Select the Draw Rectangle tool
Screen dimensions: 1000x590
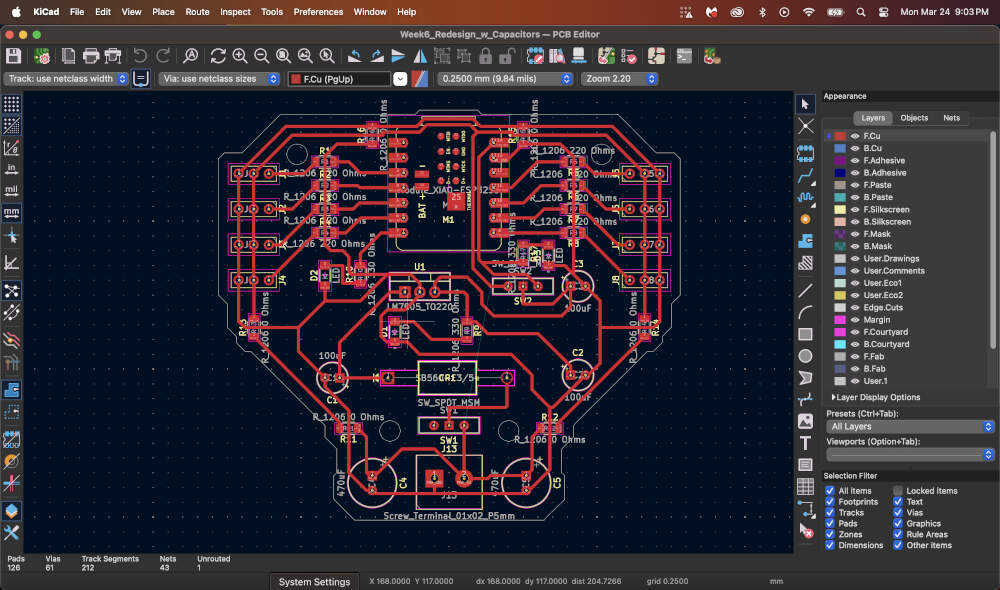[805, 334]
